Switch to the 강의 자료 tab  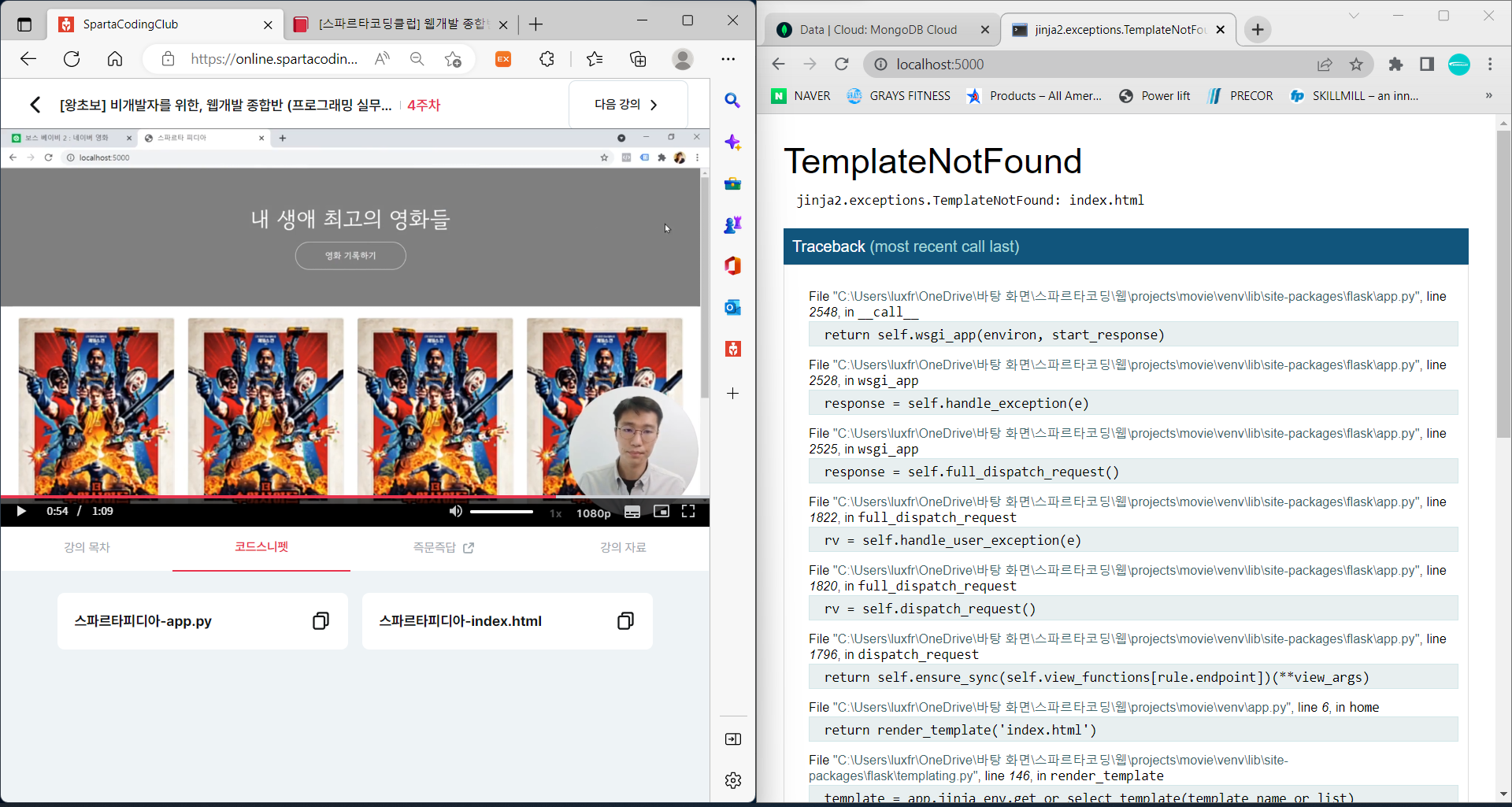pos(623,547)
